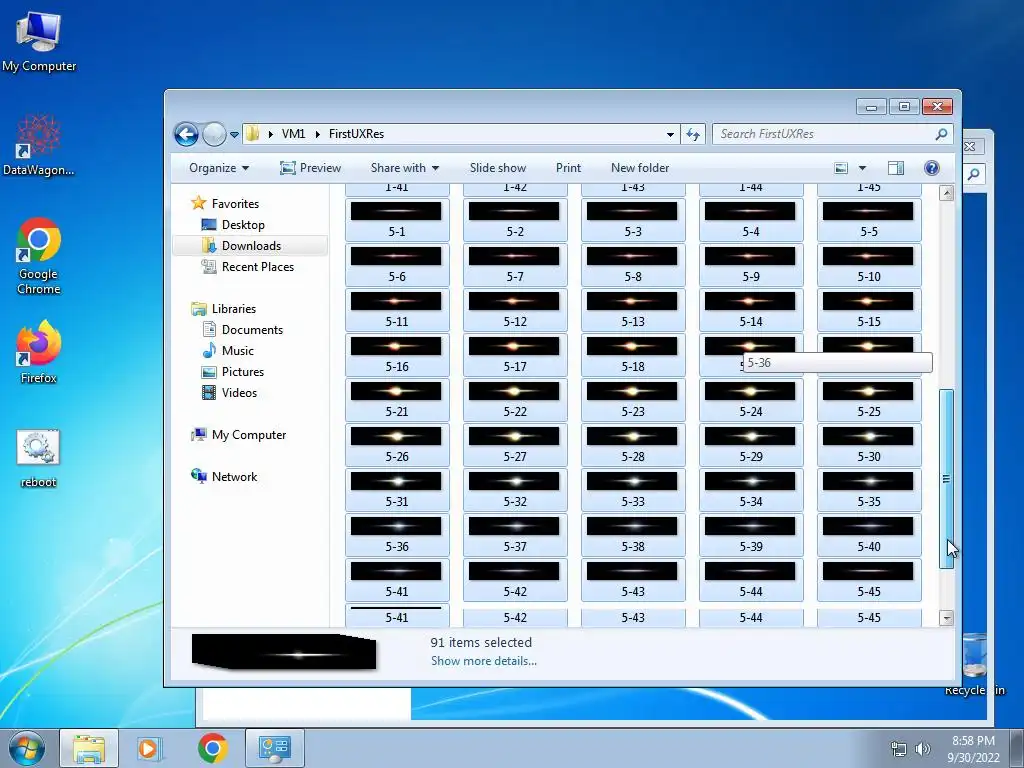Screen dimensions: 1024x768
Task: Select Downloads under Favorites
Action: [242, 246]
